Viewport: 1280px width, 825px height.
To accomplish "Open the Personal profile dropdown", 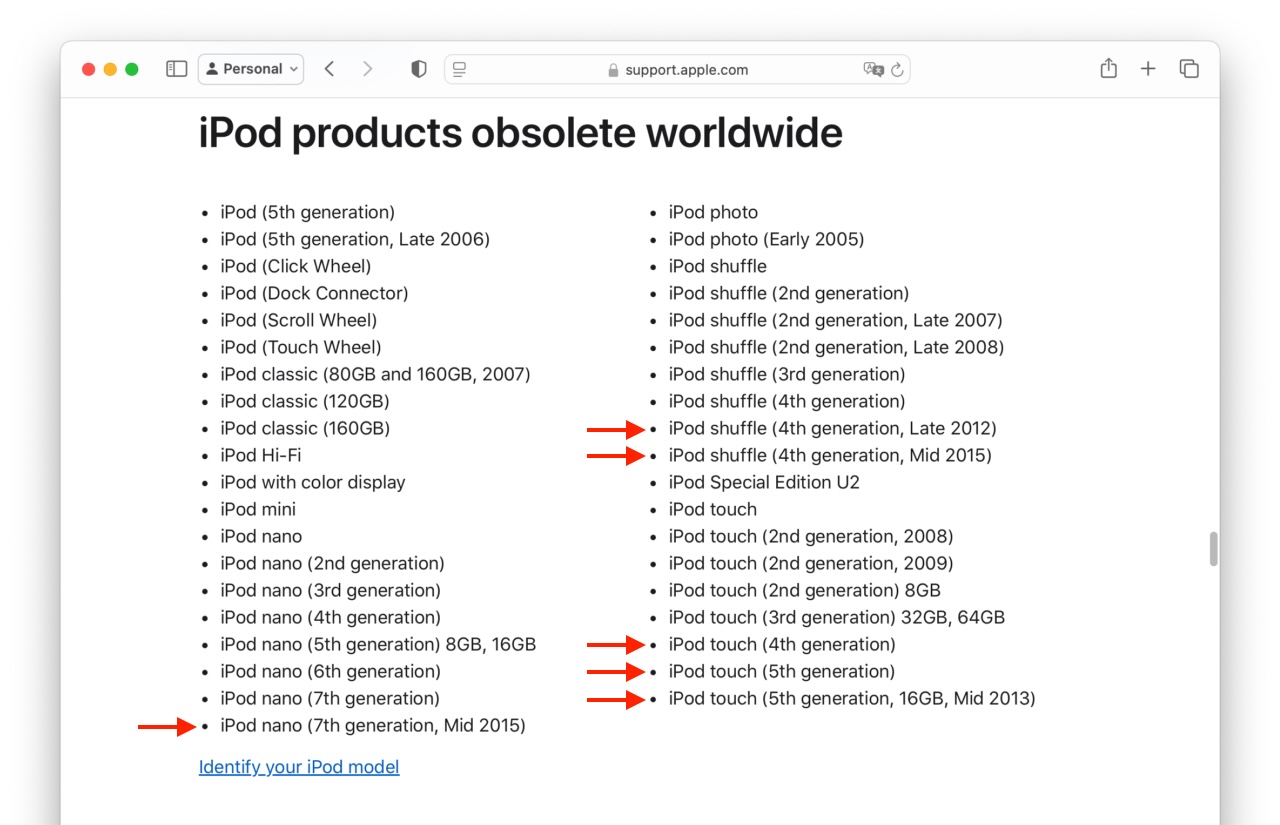I will [x=251, y=69].
